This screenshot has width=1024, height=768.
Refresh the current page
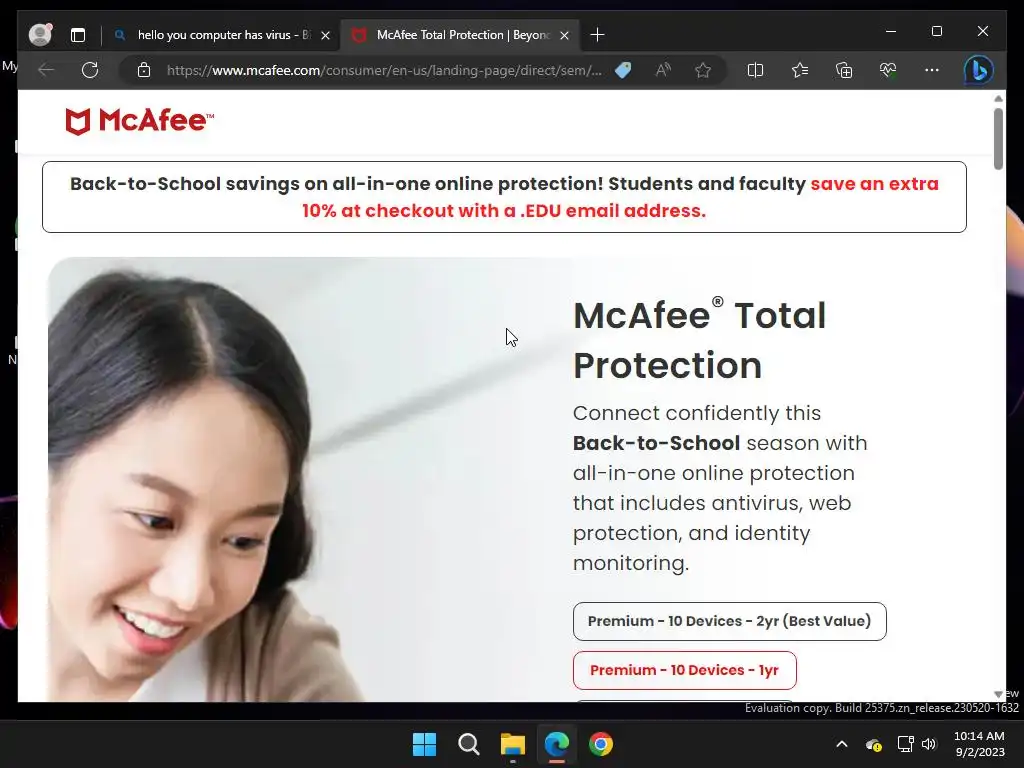click(90, 70)
